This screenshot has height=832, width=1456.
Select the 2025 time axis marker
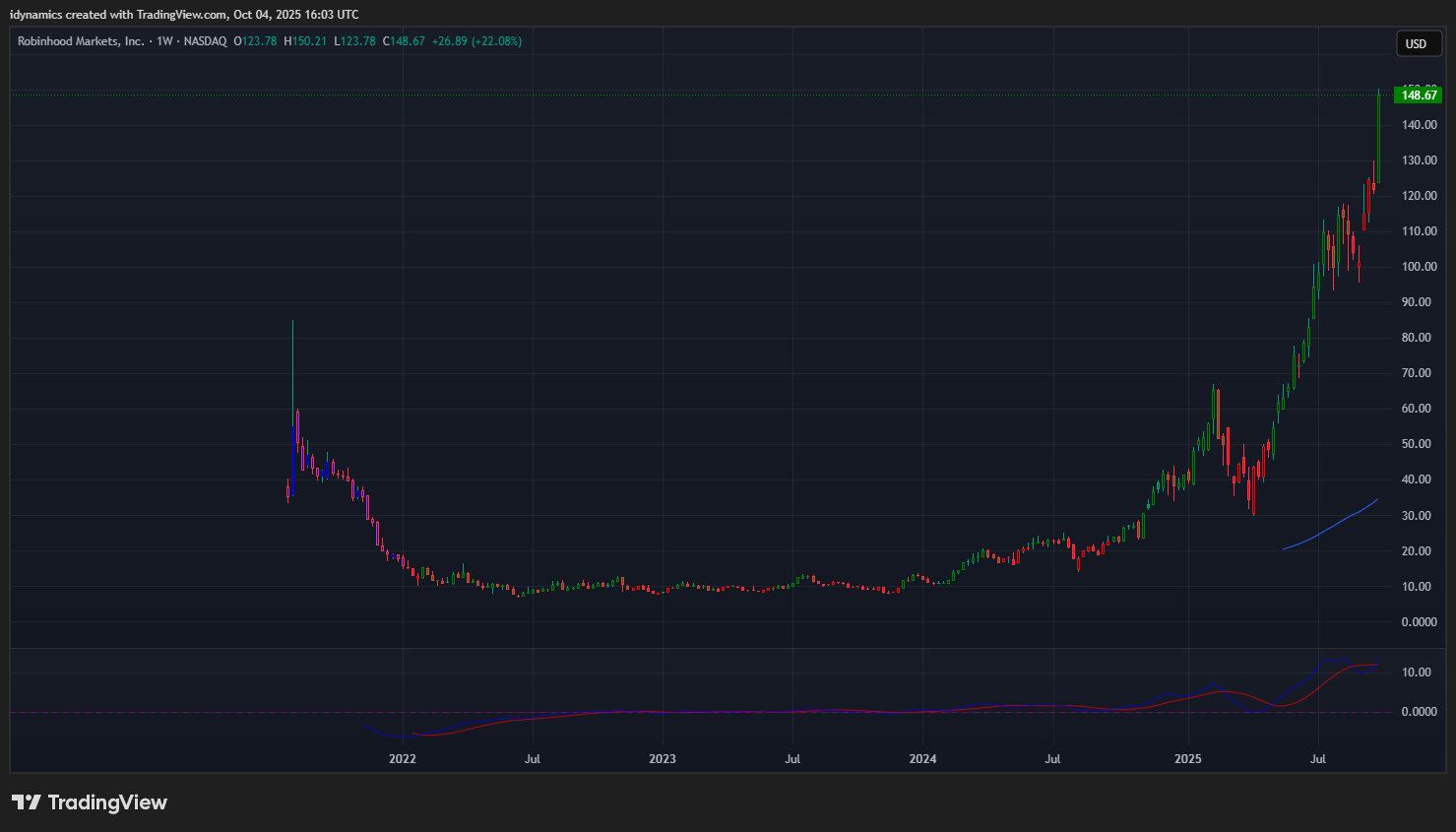pos(1187,758)
